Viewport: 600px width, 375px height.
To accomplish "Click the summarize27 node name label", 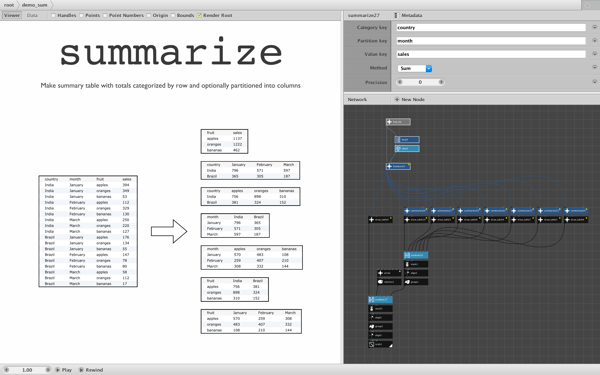I will coord(364,15).
